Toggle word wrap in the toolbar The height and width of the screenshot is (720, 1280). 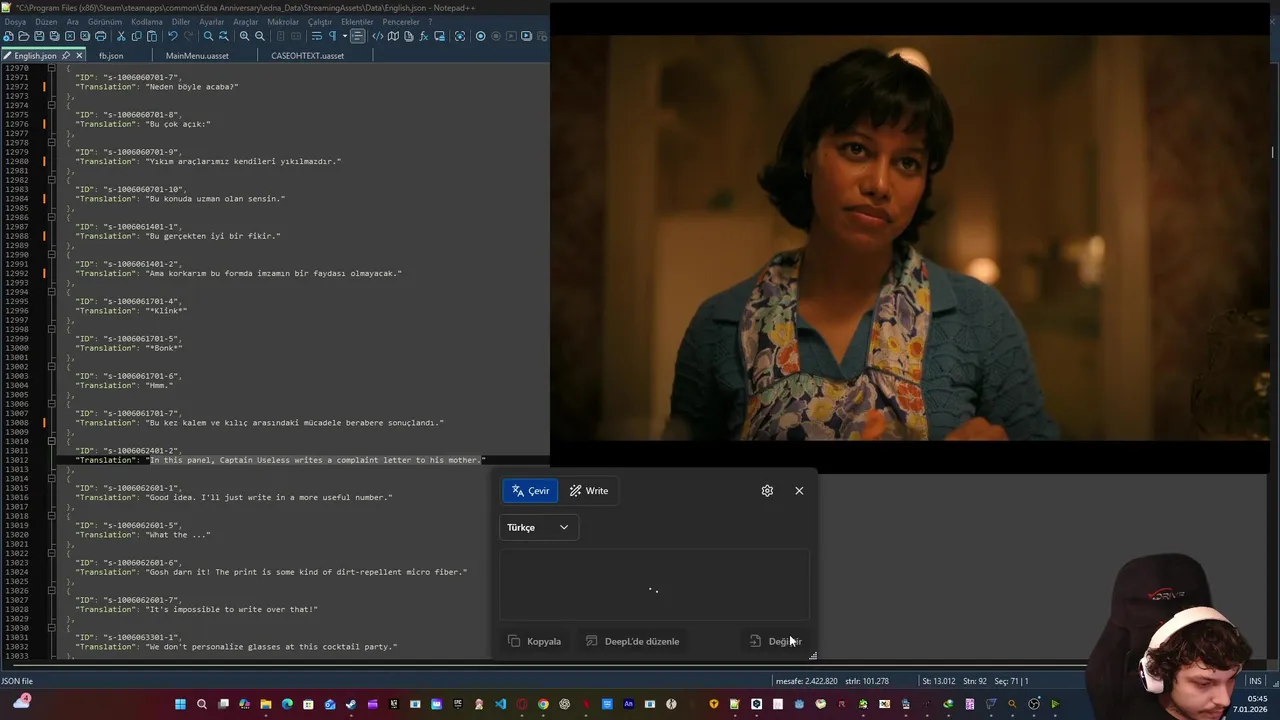(317, 36)
